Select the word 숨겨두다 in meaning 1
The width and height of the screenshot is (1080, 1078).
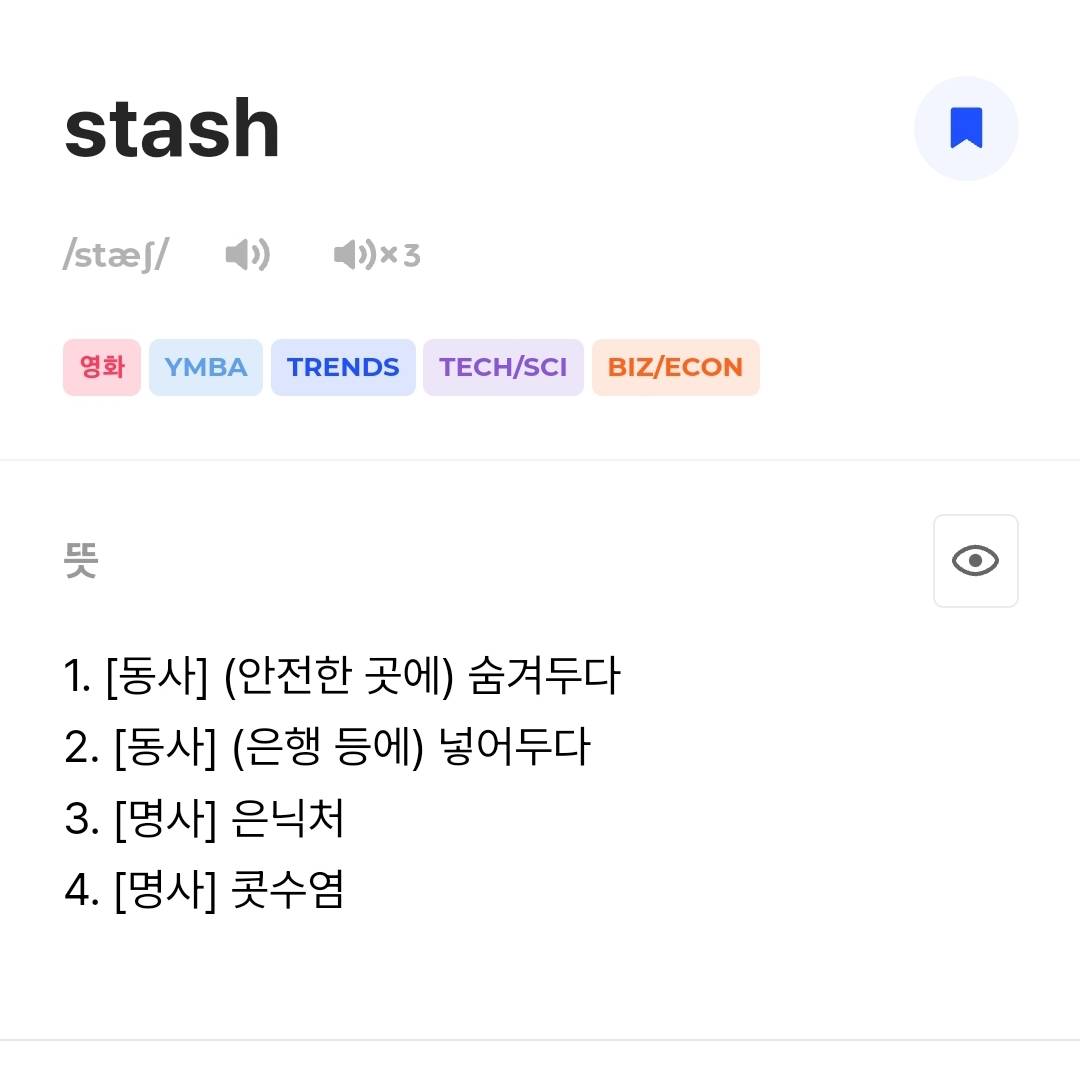[544, 677]
